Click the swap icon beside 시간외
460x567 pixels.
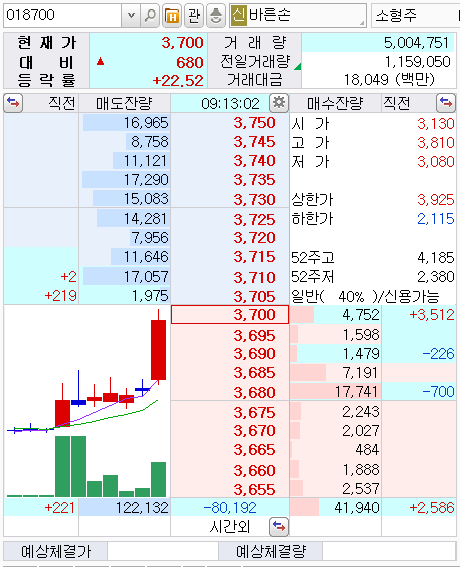tap(278, 527)
